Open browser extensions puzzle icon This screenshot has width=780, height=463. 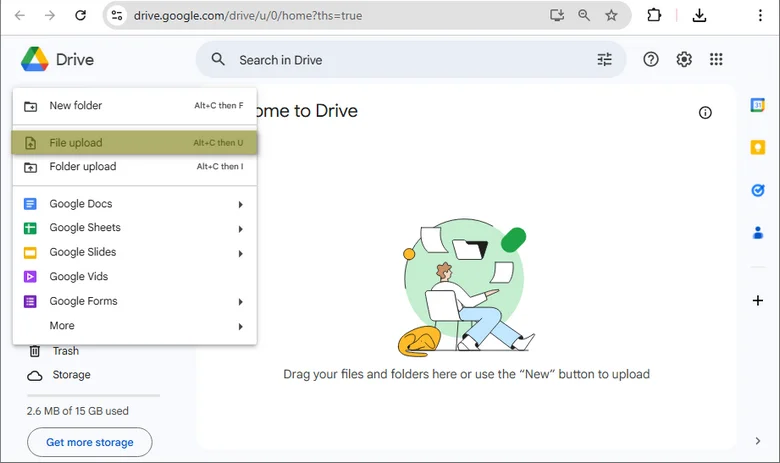coord(654,15)
